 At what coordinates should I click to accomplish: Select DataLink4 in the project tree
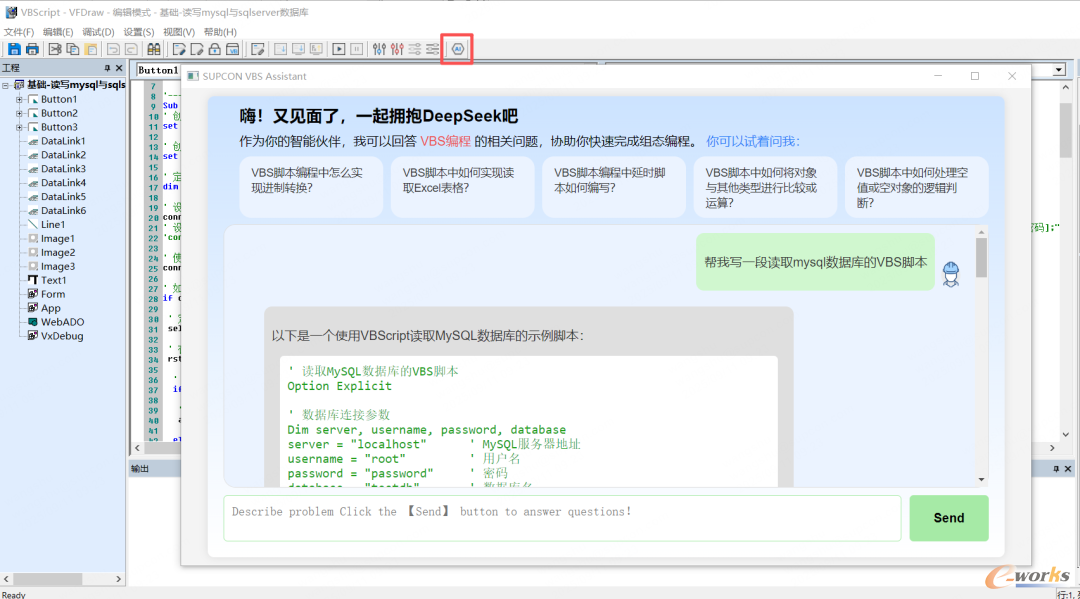(x=63, y=183)
